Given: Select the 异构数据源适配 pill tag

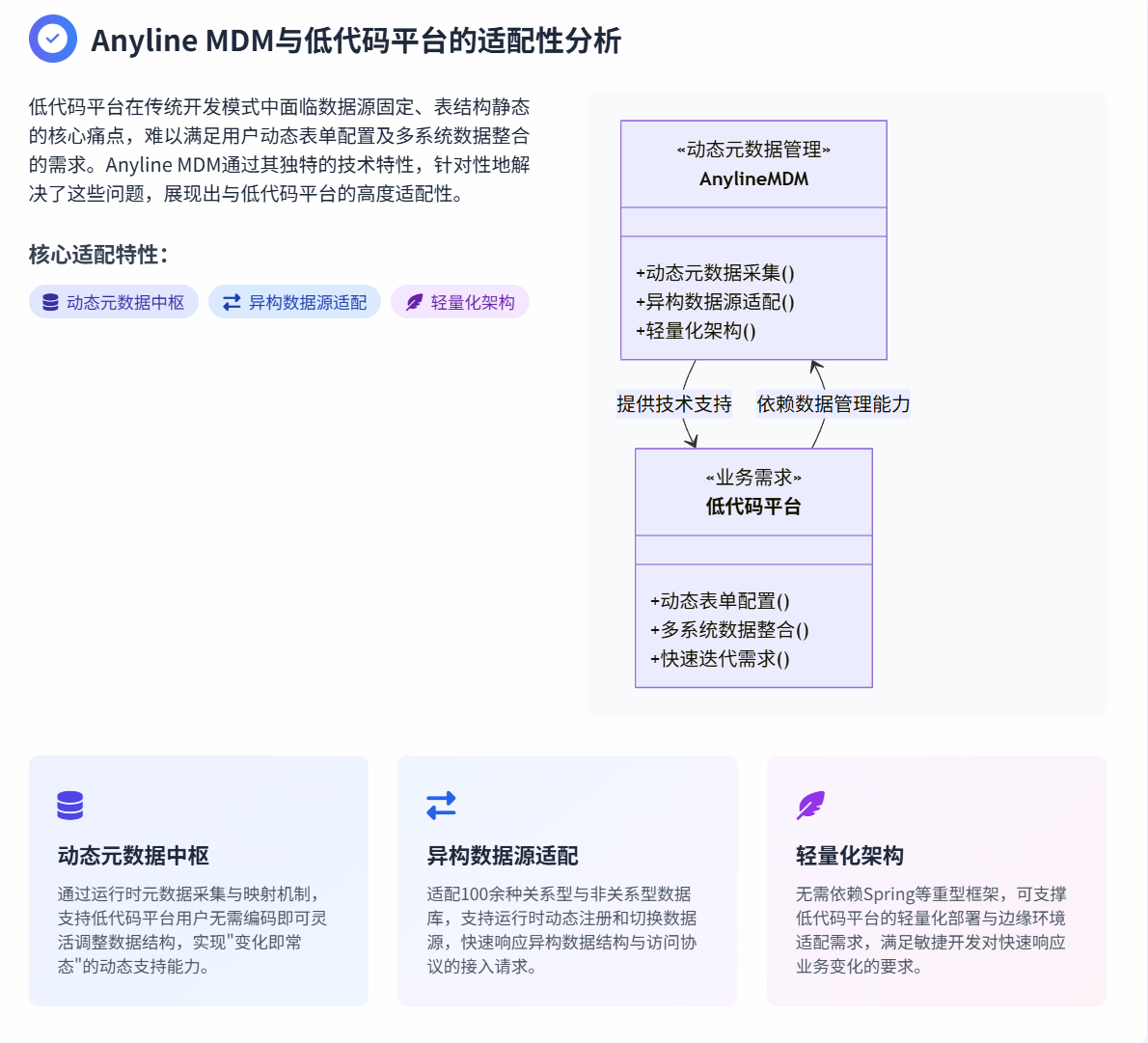Looking at the screenshot, I should coord(294,302).
